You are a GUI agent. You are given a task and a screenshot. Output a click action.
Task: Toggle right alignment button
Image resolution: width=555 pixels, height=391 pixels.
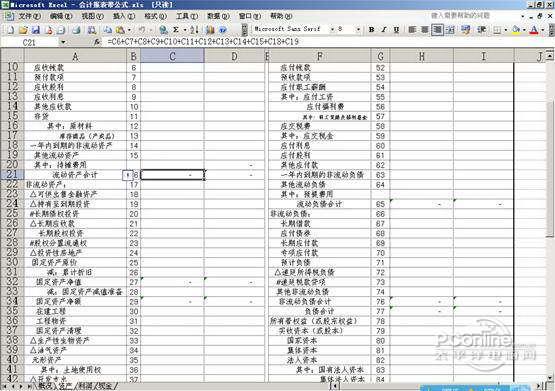437,30
